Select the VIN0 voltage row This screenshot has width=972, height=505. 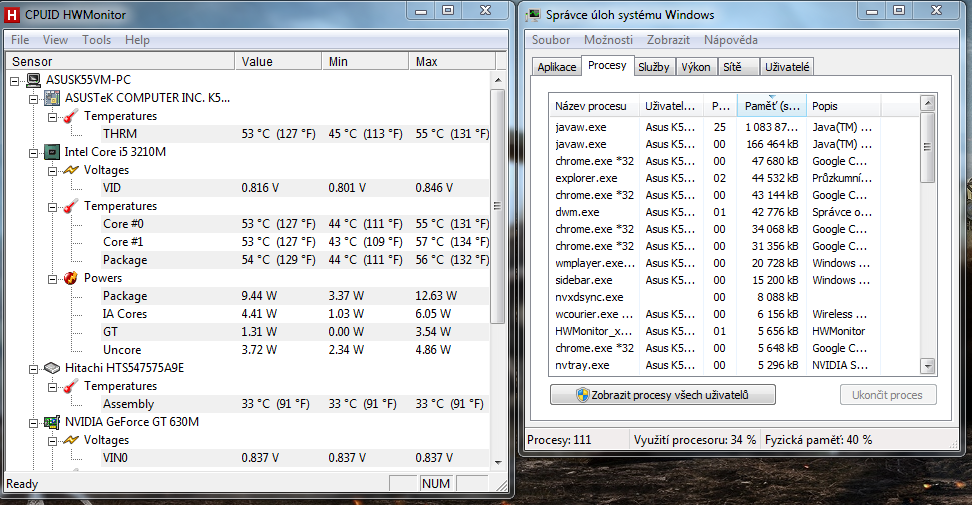296,458
